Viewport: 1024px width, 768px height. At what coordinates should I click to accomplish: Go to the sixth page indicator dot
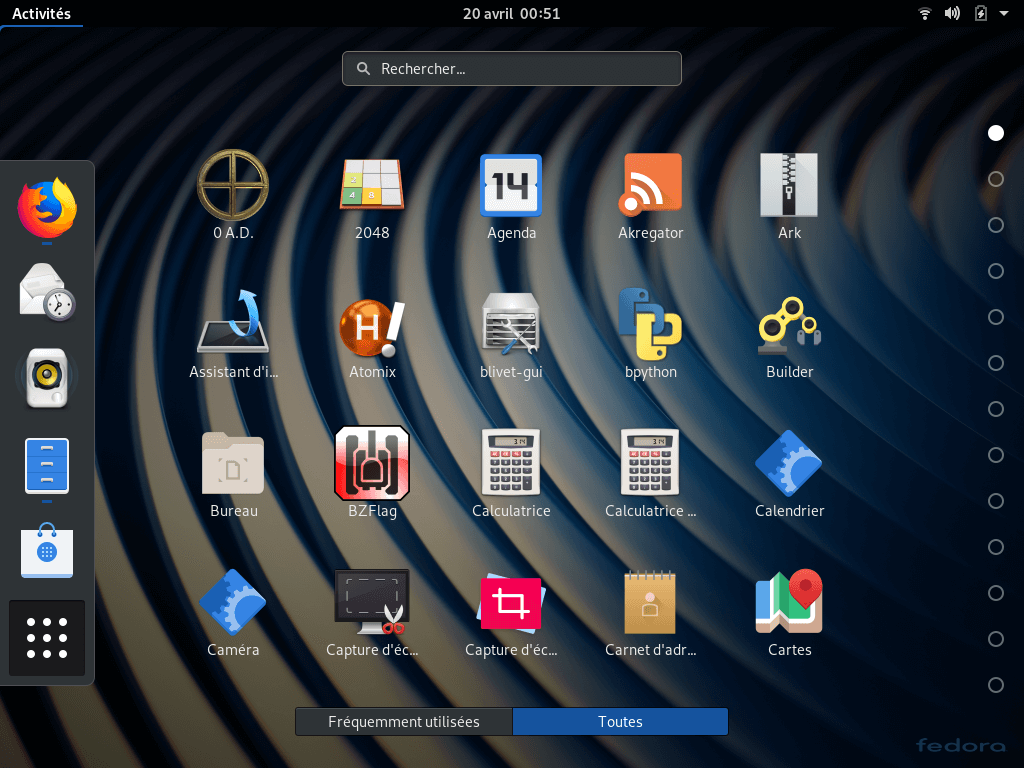click(995, 363)
